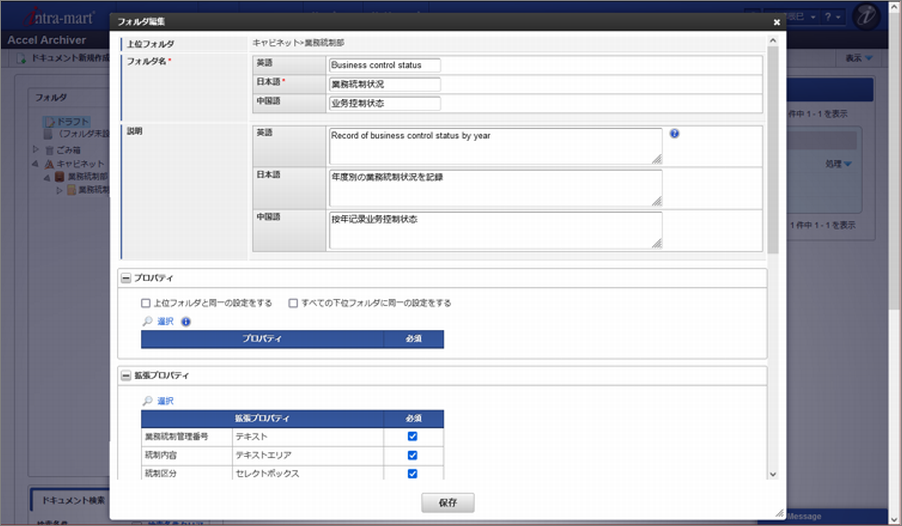Viewport: 902px width, 526px height.
Task: Click プロパティ column header
Action: point(262,339)
